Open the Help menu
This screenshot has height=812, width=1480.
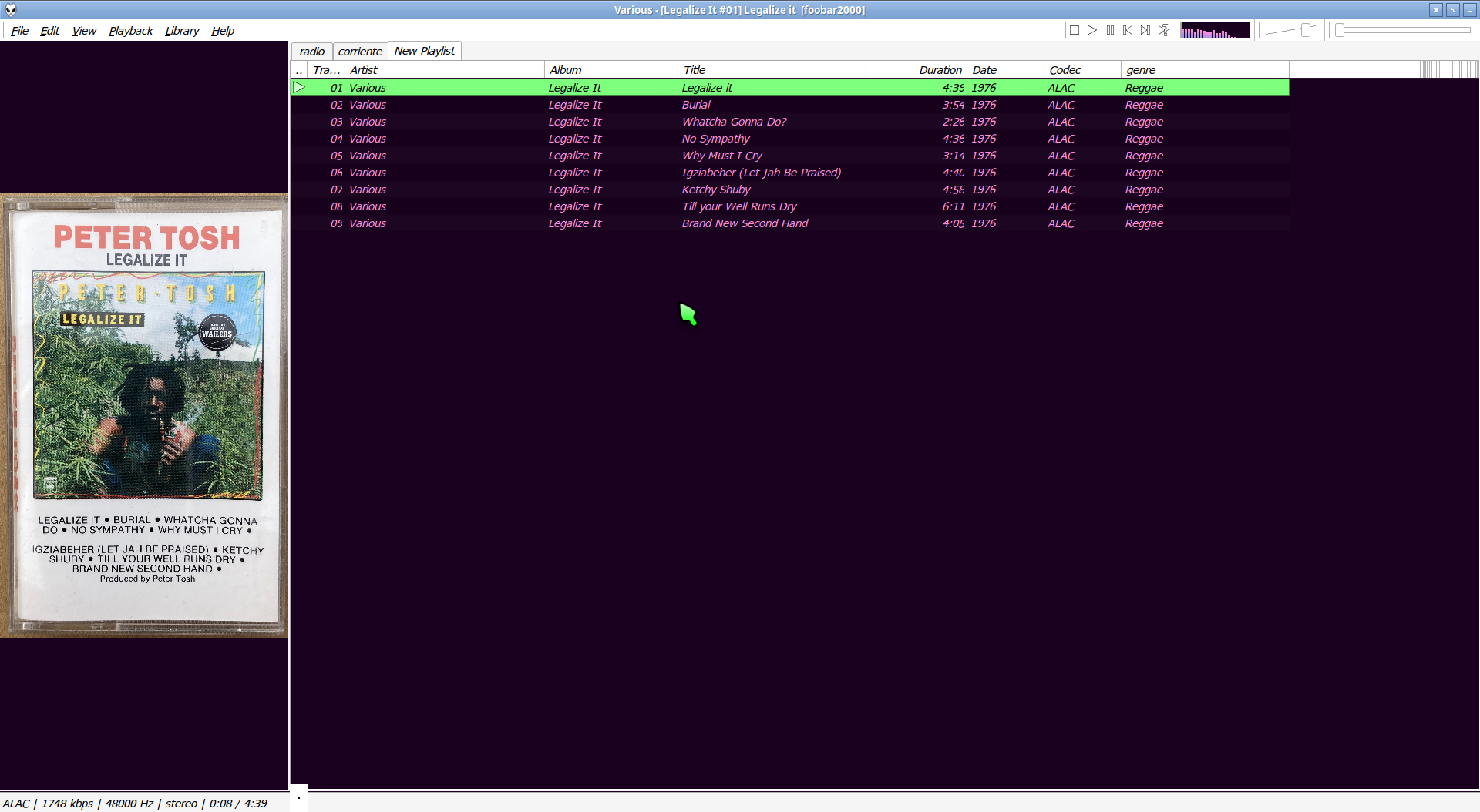[x=223, y=31]
